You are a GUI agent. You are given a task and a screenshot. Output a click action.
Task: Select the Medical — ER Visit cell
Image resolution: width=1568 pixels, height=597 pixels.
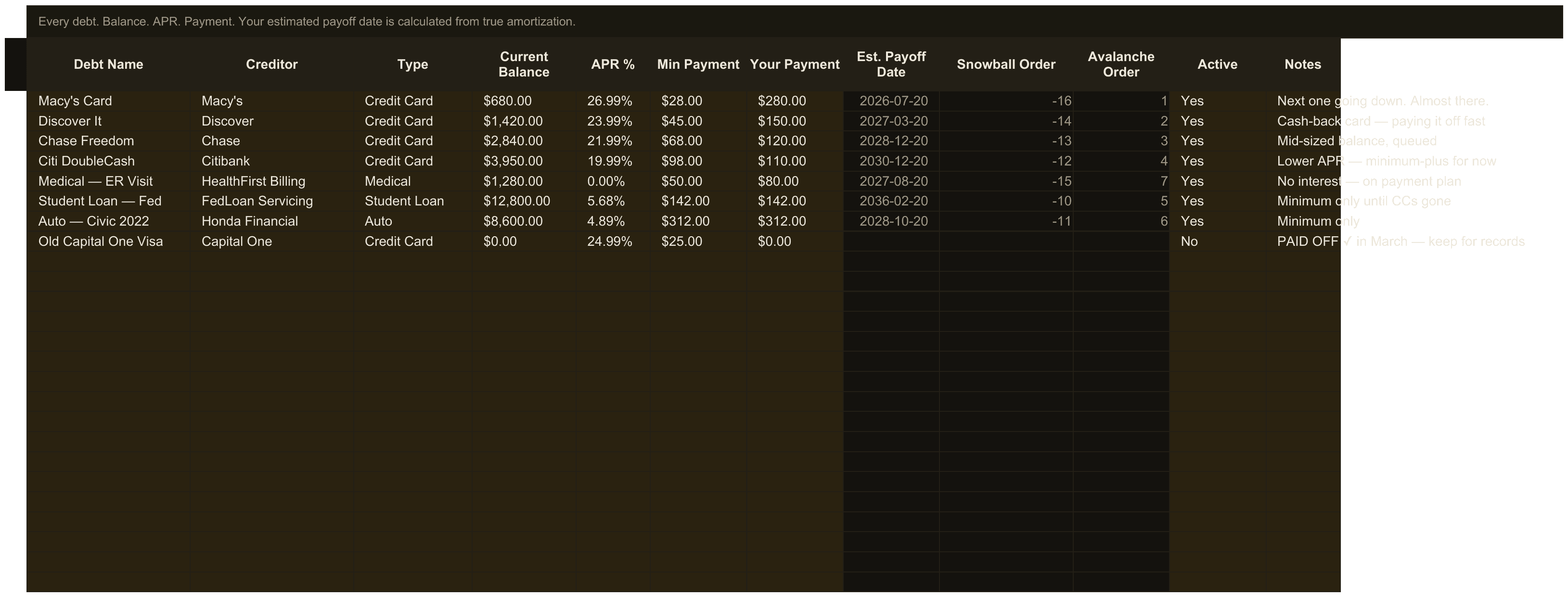[x=108, y=181]
